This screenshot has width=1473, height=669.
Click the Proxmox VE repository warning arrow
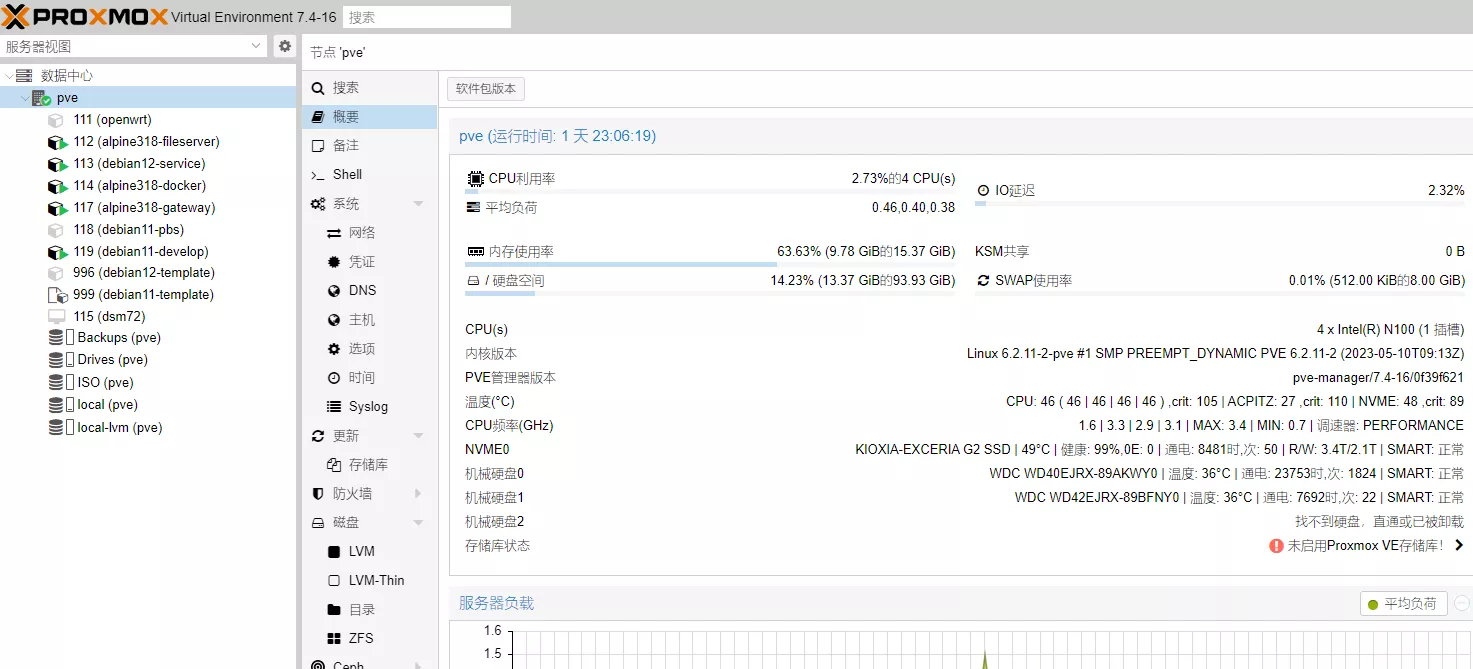coord(1459,545)
